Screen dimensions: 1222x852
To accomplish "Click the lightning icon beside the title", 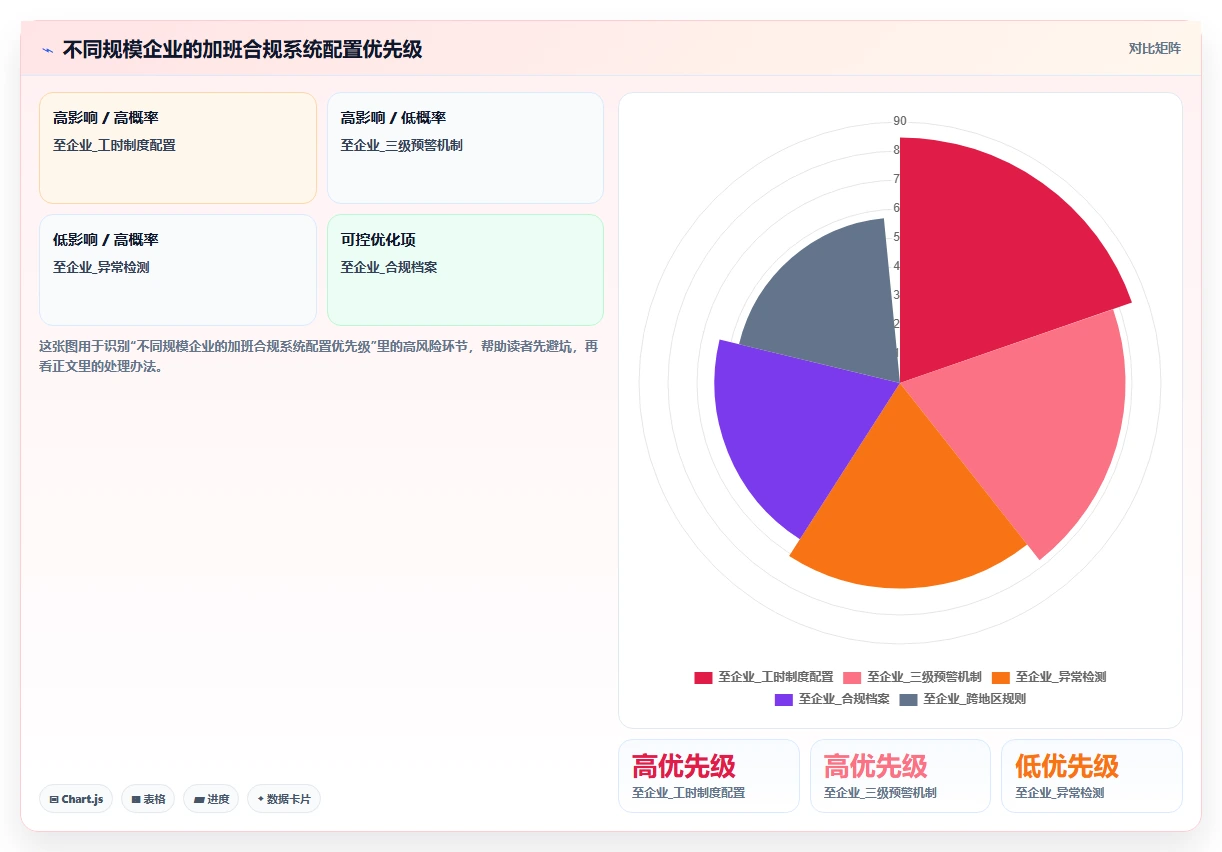I will 47,49.
